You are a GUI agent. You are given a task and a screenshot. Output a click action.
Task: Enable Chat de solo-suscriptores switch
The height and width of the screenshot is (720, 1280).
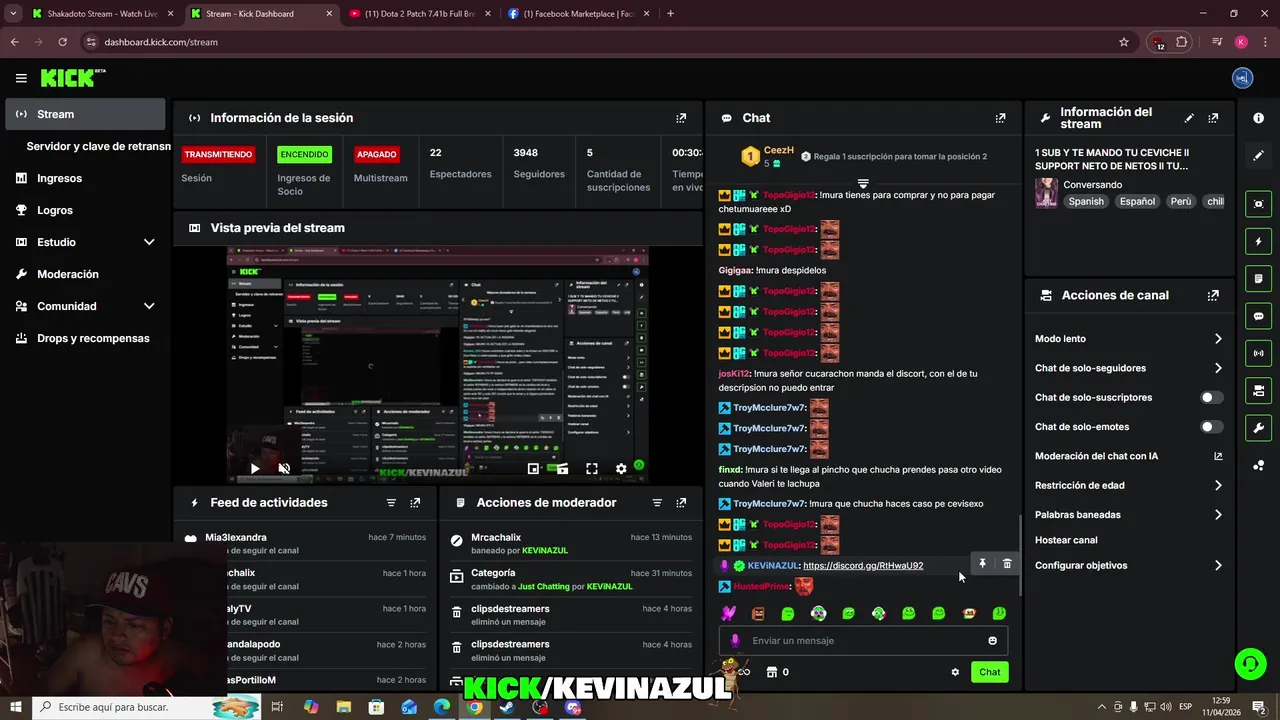click(1211, 397)
